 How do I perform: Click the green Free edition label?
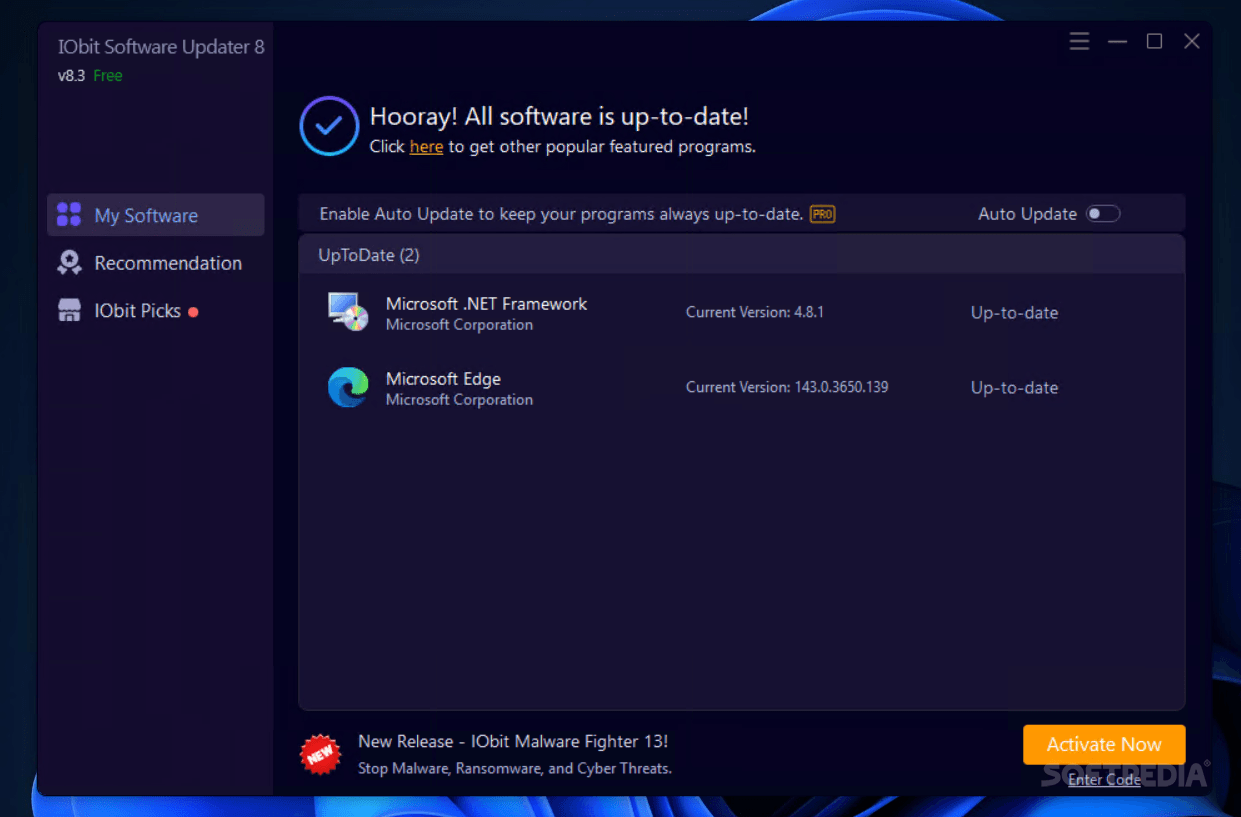pyautogui.click(x=108, y=76)
